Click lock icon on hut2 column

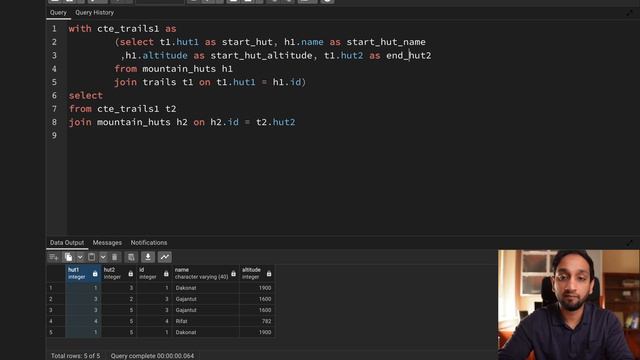click(131, 273)
